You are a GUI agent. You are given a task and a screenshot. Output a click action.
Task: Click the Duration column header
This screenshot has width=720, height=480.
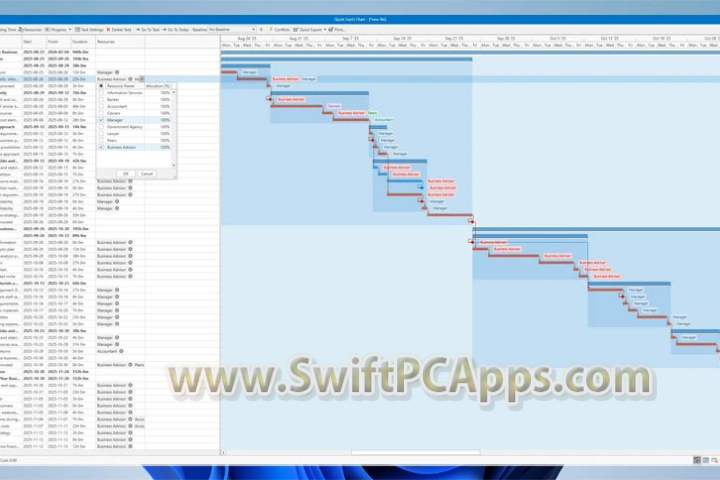83,42
